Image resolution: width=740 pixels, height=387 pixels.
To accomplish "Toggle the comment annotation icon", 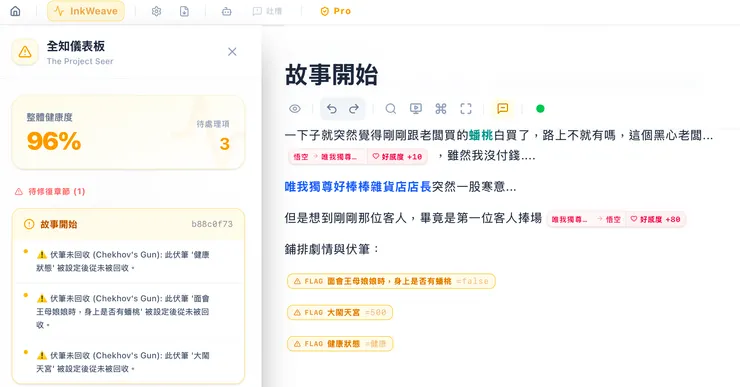I will point(503,109).
